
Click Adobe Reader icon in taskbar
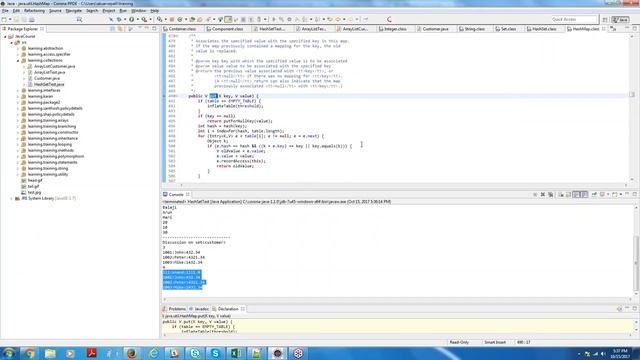91,353
